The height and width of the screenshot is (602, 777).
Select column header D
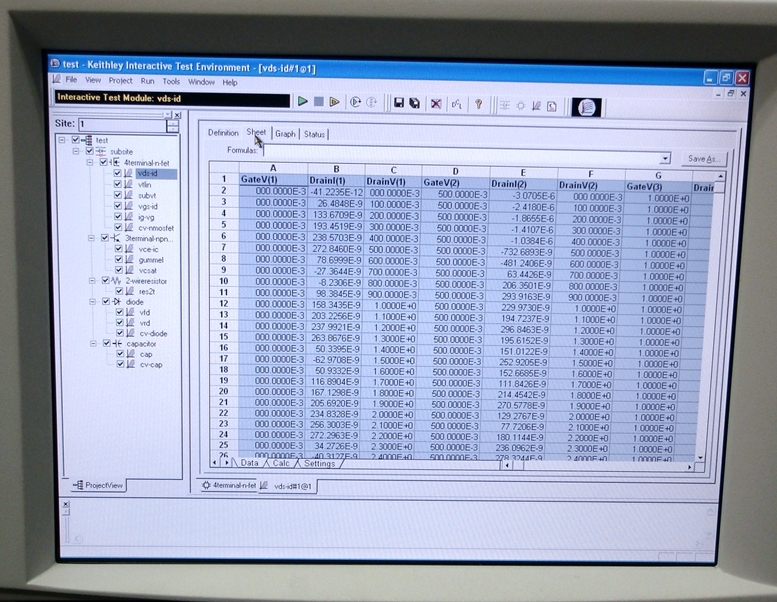click(455, 171)
